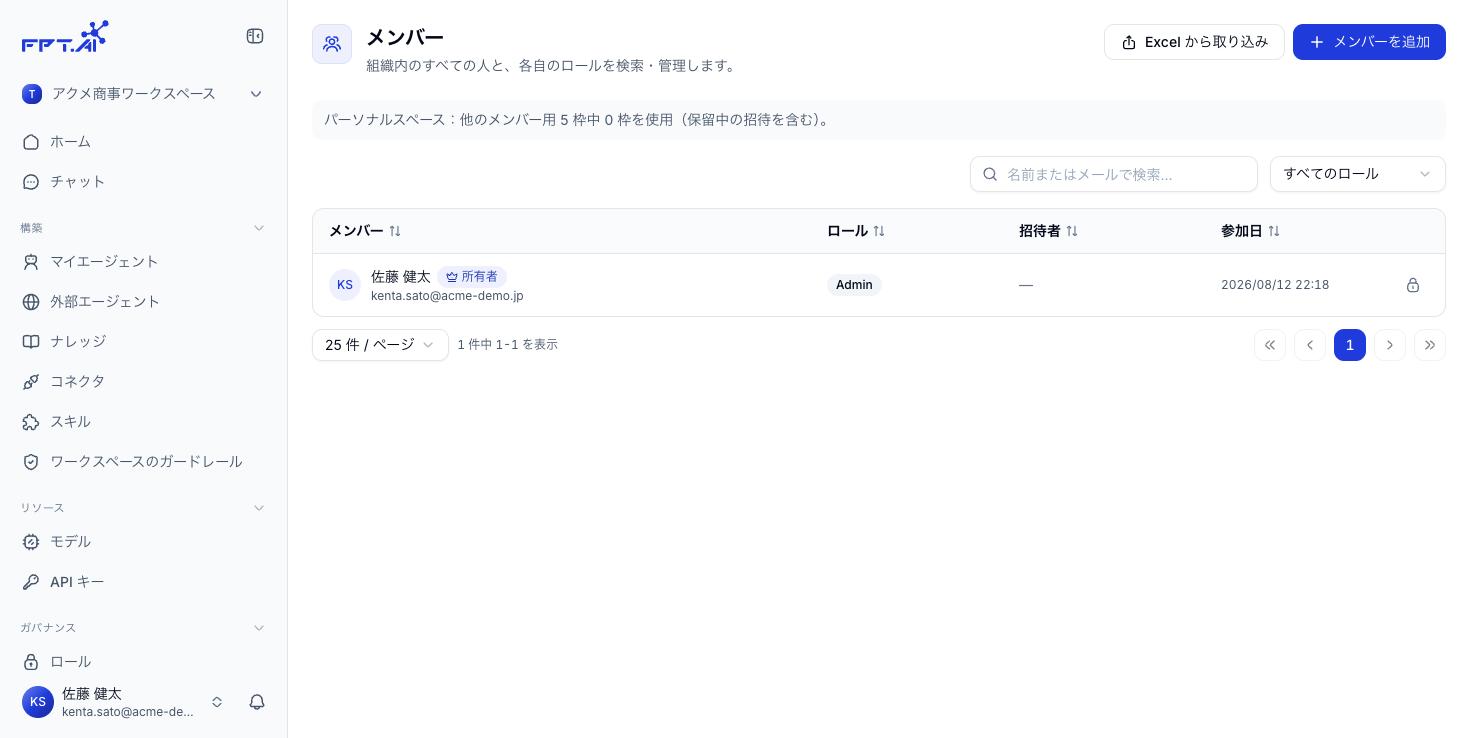The height and width of the screenshot is (738, 1470).
Task: Click the Admin role badge
Action: tap(854, 285)
